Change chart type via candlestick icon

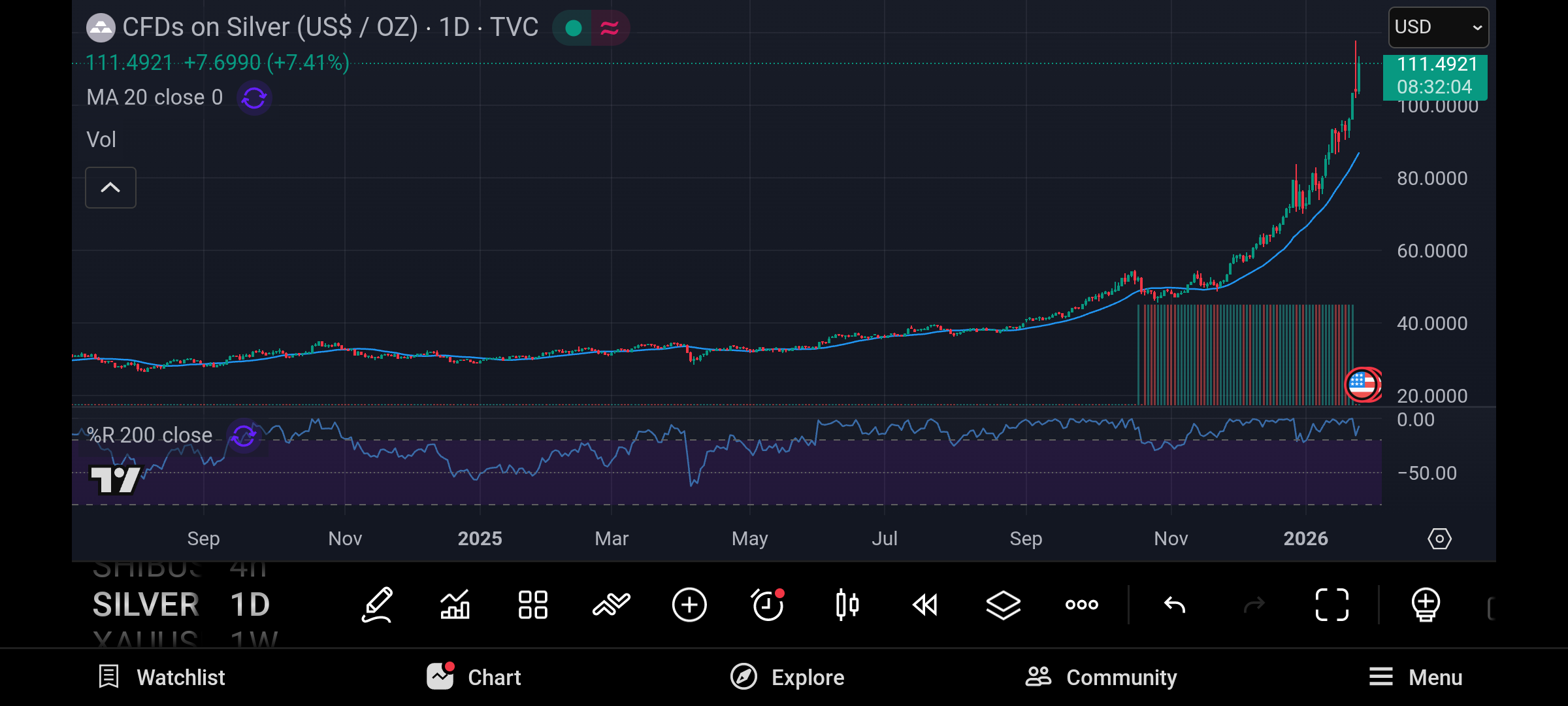click(x=847, y=605)
